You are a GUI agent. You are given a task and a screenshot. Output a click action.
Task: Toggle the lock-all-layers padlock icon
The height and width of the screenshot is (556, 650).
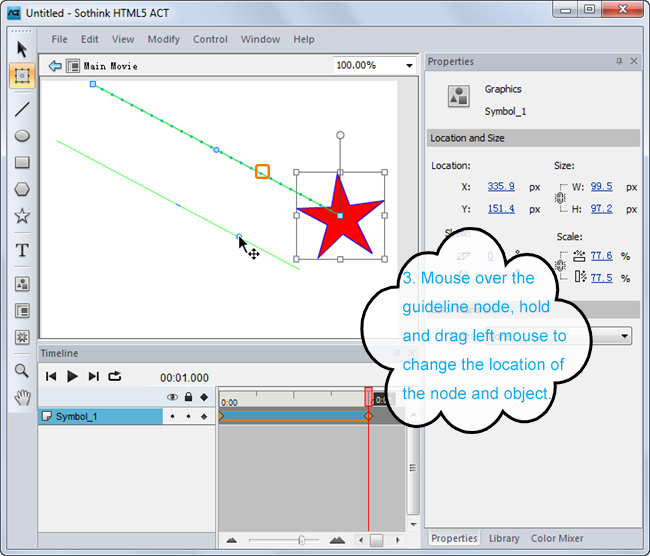188,397
